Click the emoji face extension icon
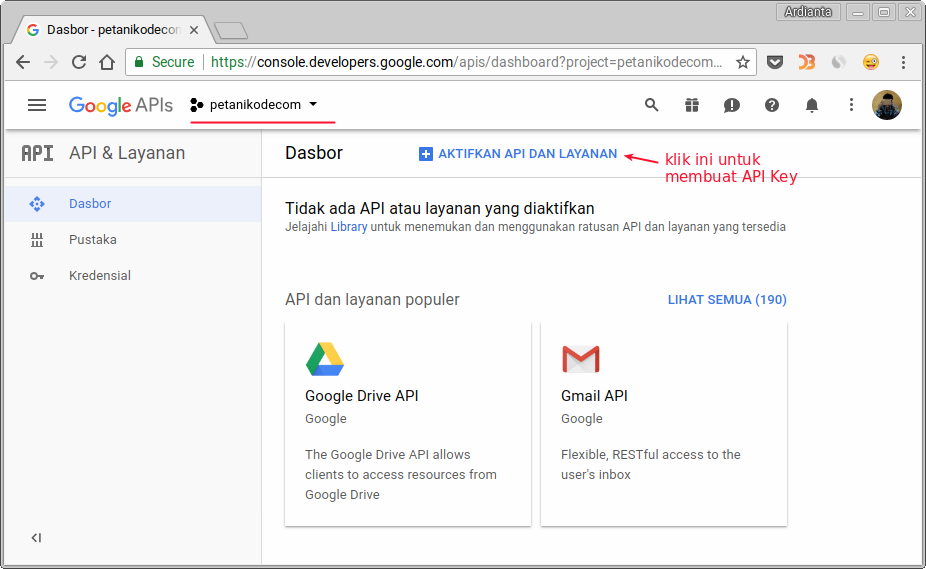 [870, 62]
